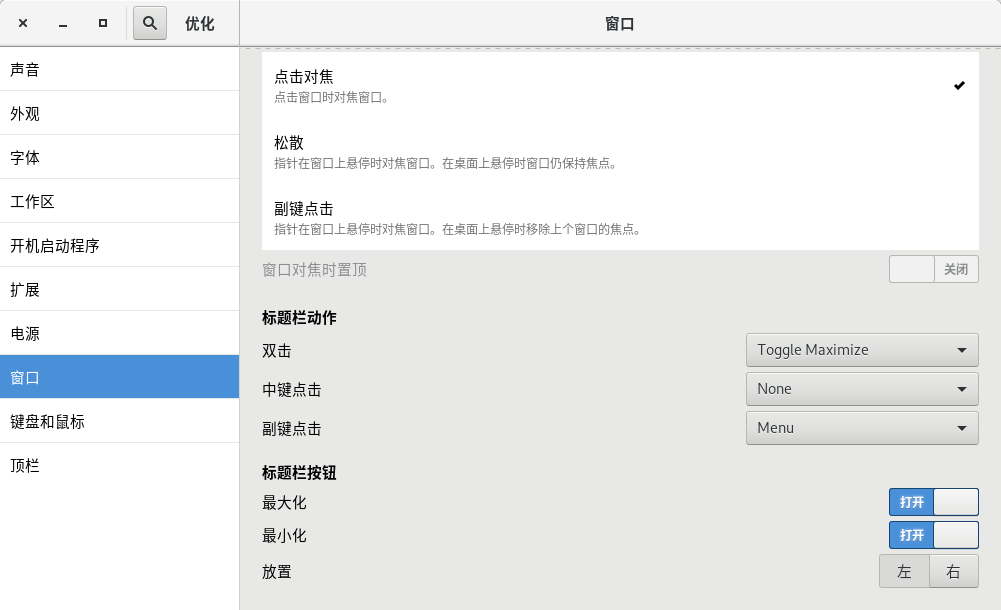Select the 点击对焦 focus mode
1001x610 pixels.
619,86
